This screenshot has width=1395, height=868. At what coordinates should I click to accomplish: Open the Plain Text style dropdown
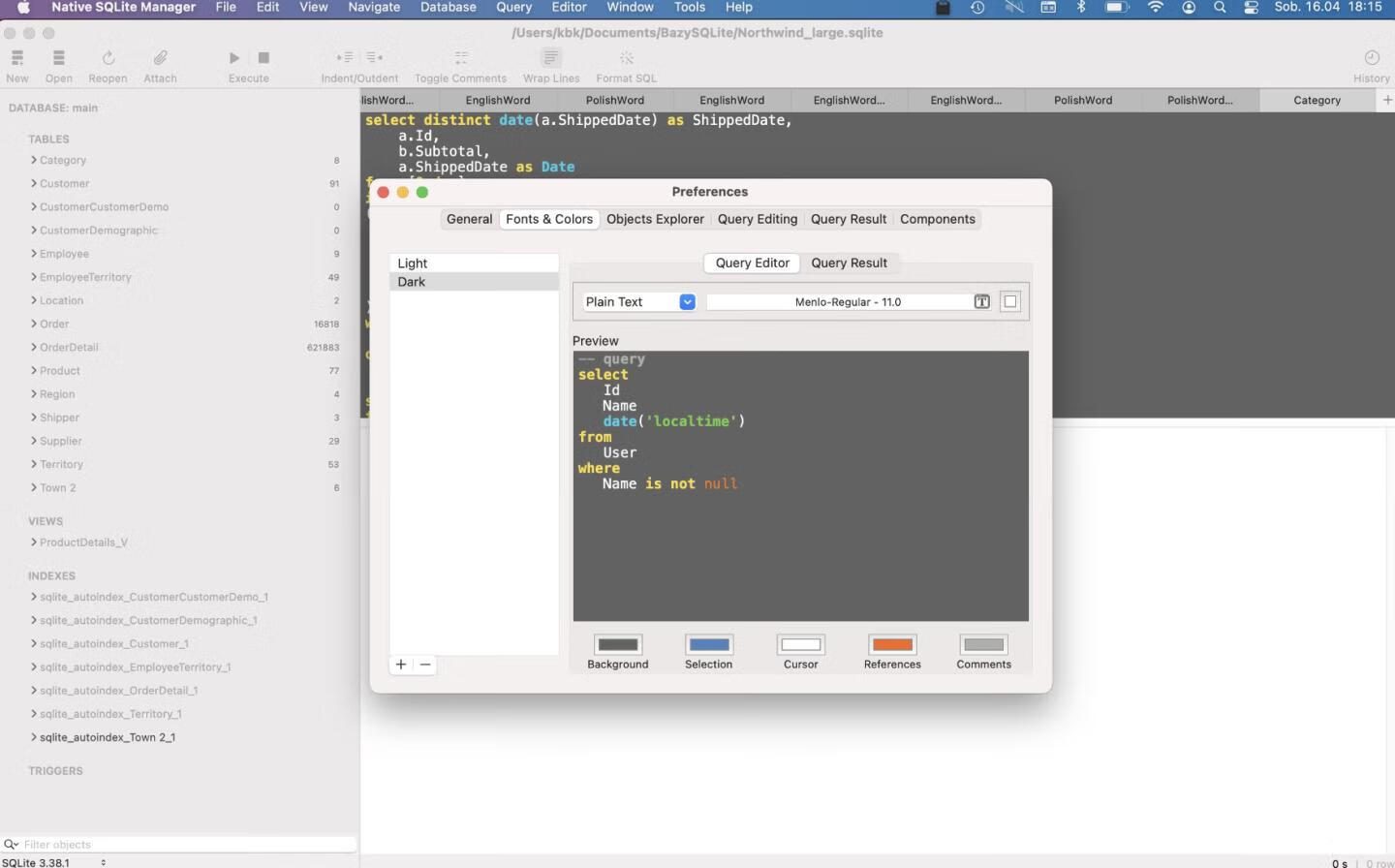tap(687, 302)
